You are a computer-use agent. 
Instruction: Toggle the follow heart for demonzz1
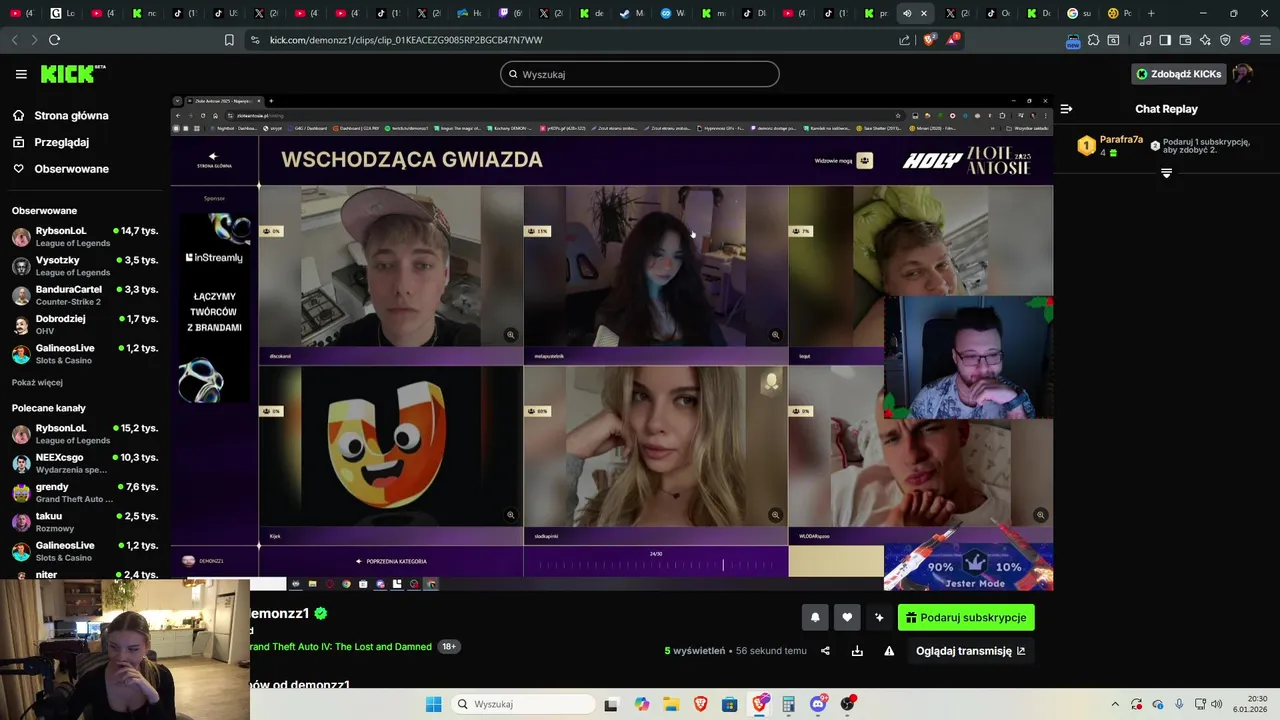[x=847, y=618]
